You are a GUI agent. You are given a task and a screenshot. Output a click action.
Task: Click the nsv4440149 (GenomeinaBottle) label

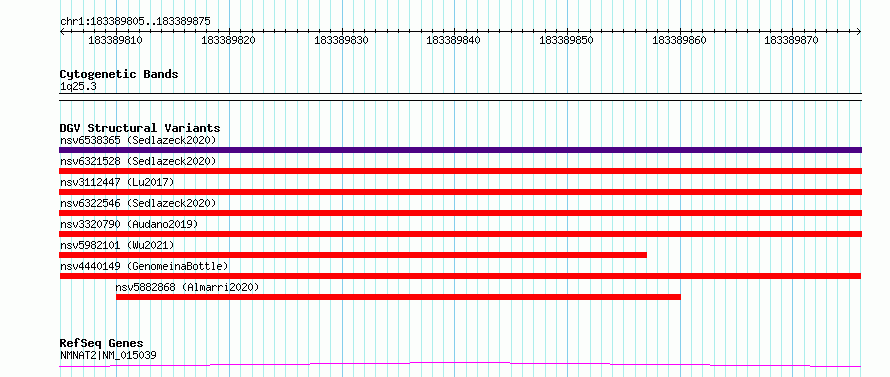coord(144,266)
